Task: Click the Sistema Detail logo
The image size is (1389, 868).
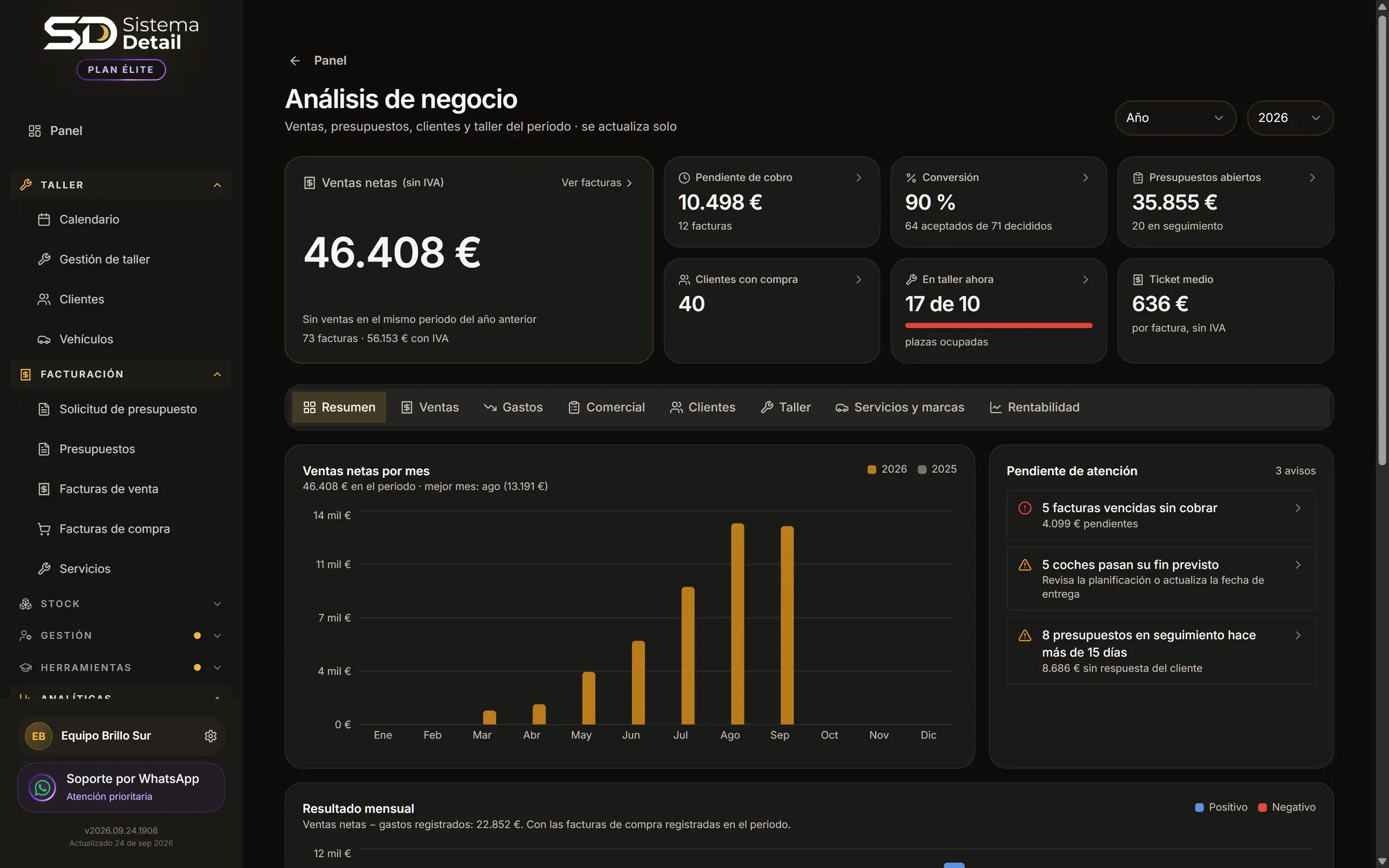Action: pos(122,33)
